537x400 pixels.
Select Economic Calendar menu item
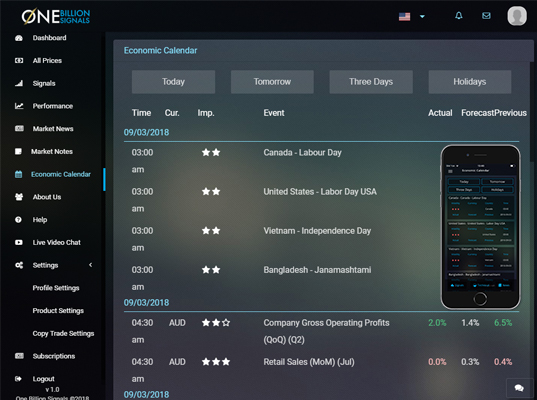(61, 174)
